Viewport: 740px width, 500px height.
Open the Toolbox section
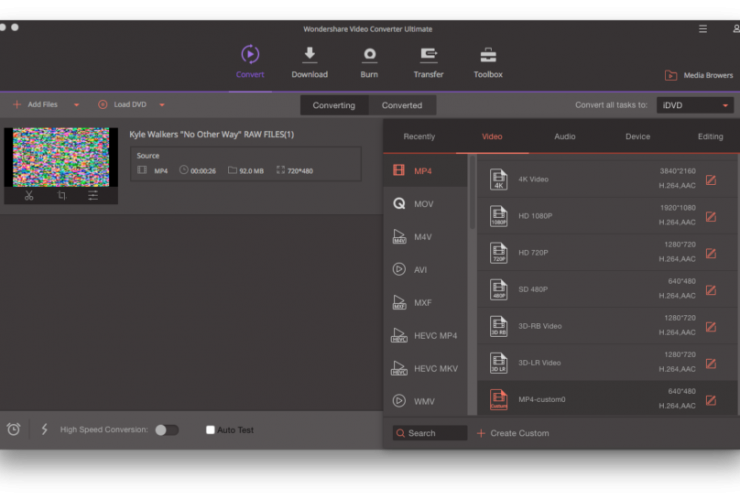point(488,62)
